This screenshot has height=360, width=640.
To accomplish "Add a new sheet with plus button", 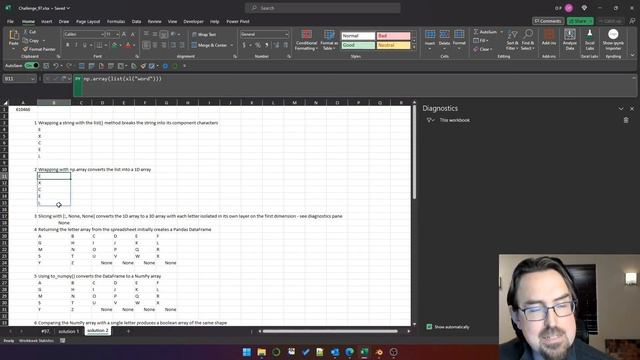I will [128, 331].
